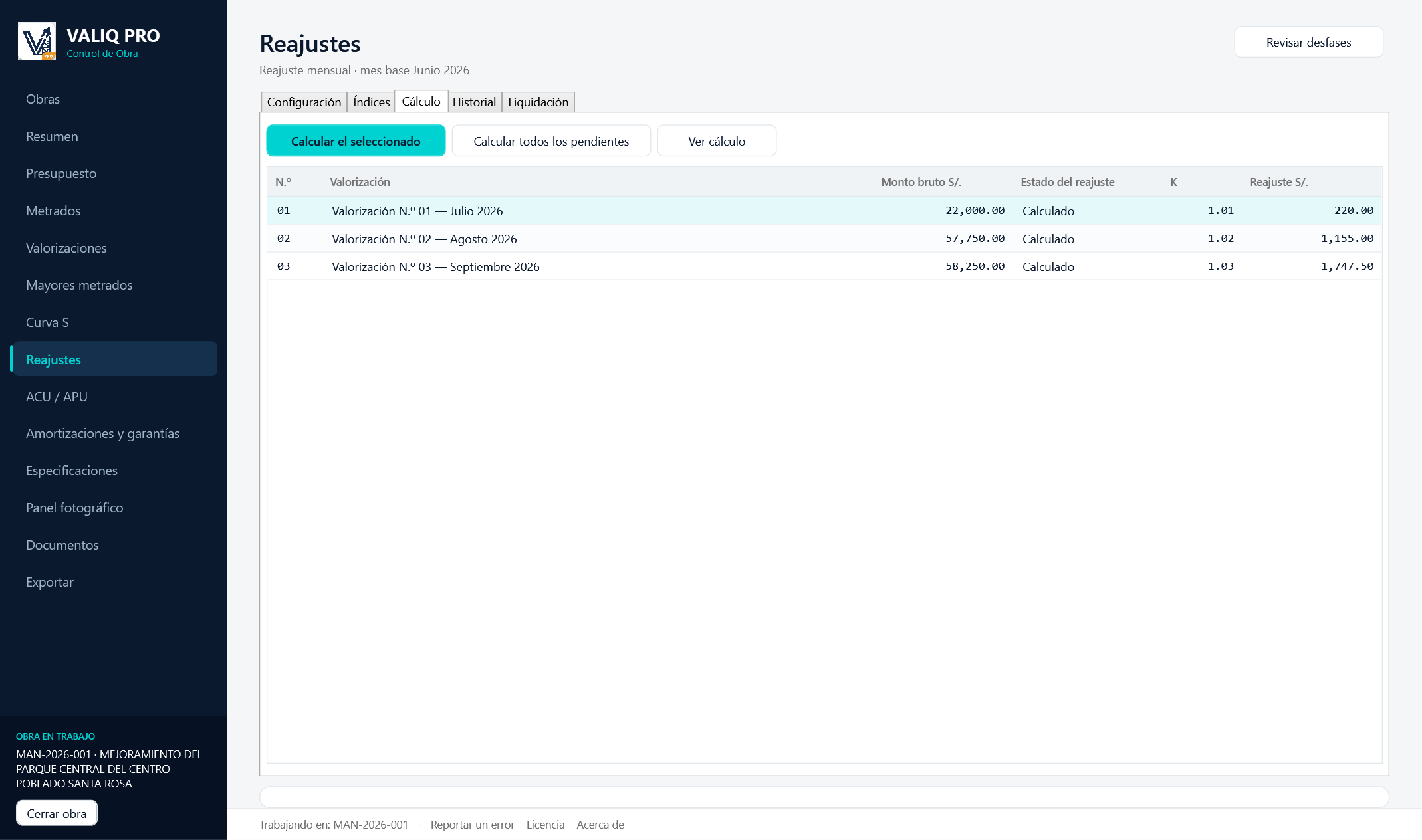The height and width of the screenshot is (840, 1422).
Task: Open the Liquidación tab
Action: click(538, 102)
